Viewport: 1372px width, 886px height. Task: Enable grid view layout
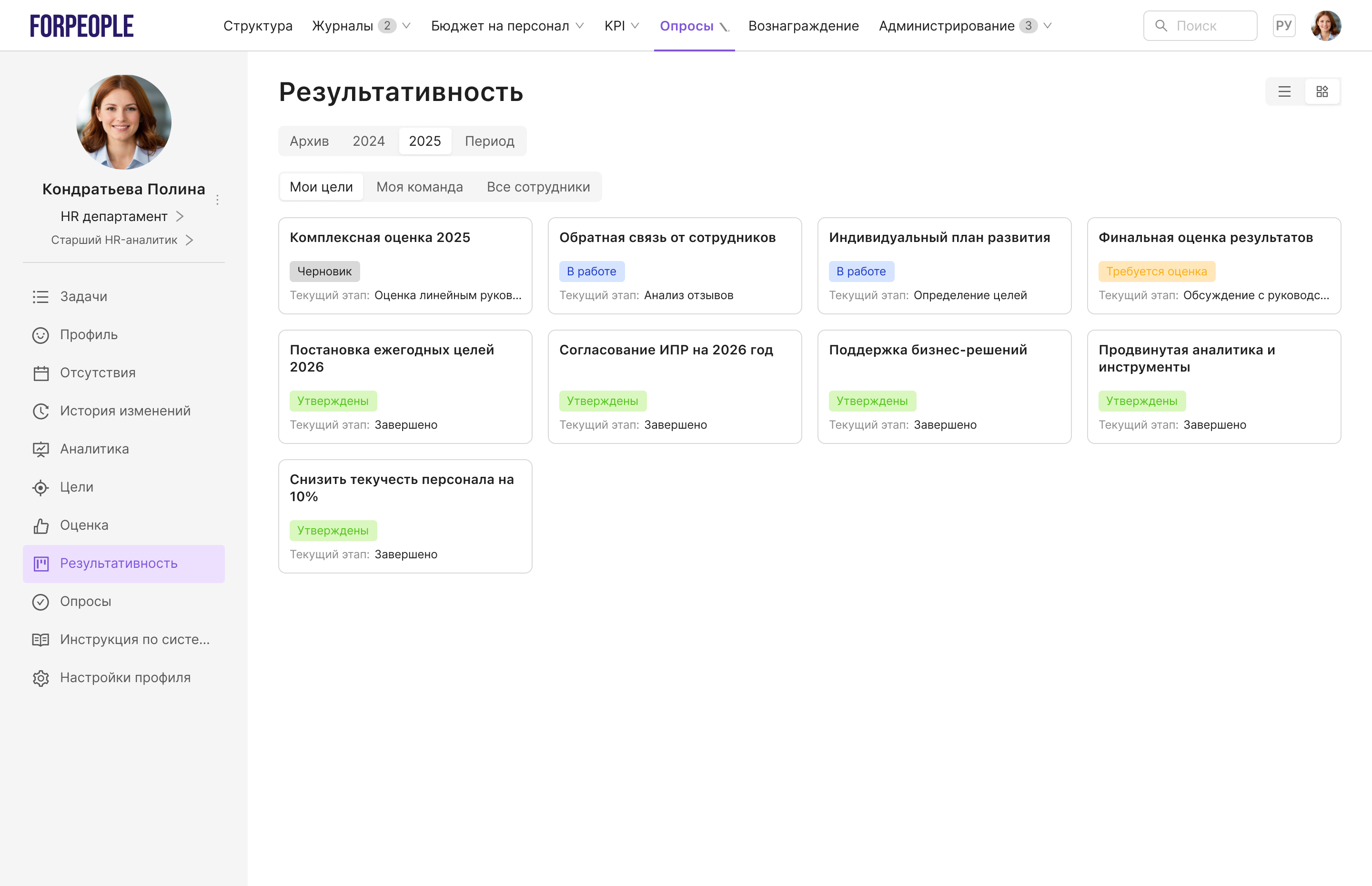pos(1322,91)
